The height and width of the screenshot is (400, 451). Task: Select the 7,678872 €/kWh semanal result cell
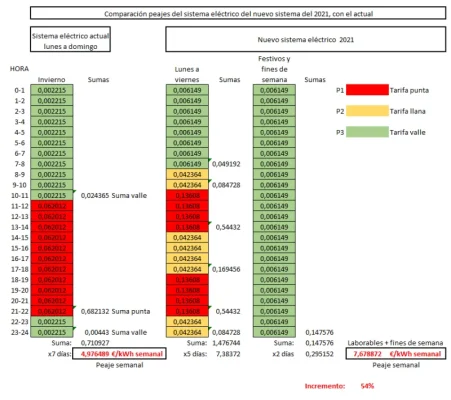396,354
